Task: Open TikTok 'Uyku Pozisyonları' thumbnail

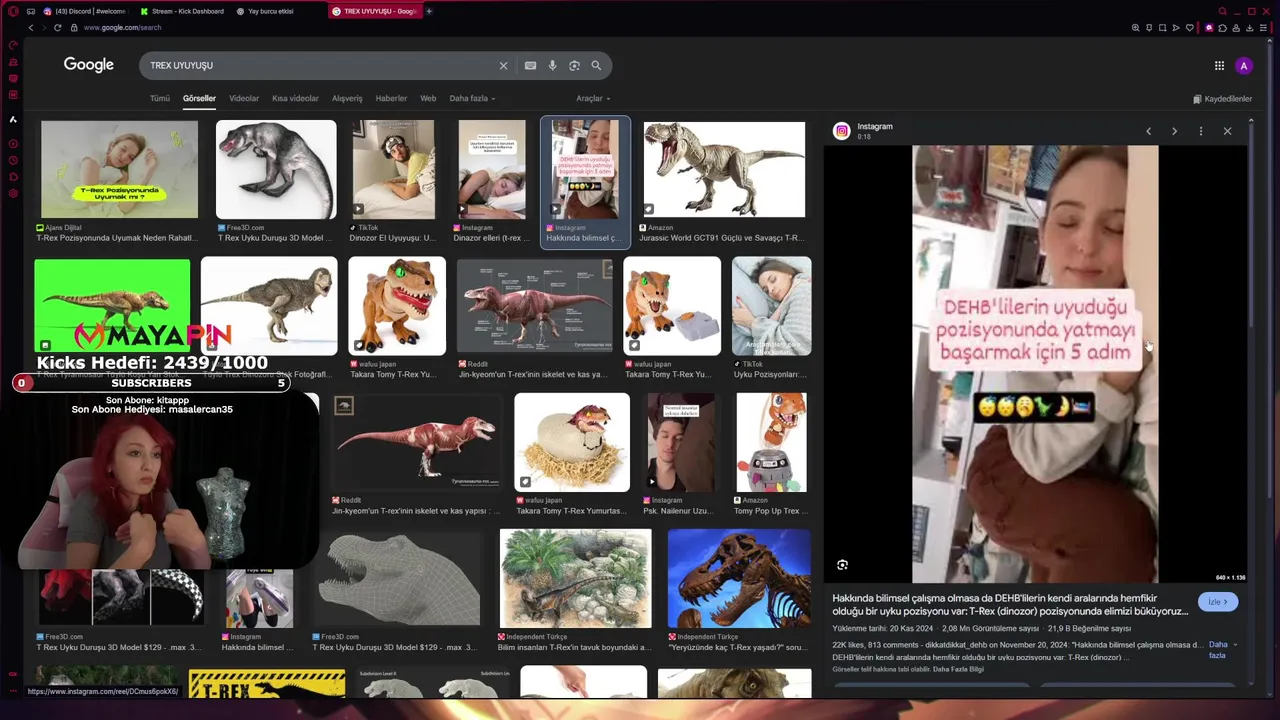Action: (x=771, y=306)
